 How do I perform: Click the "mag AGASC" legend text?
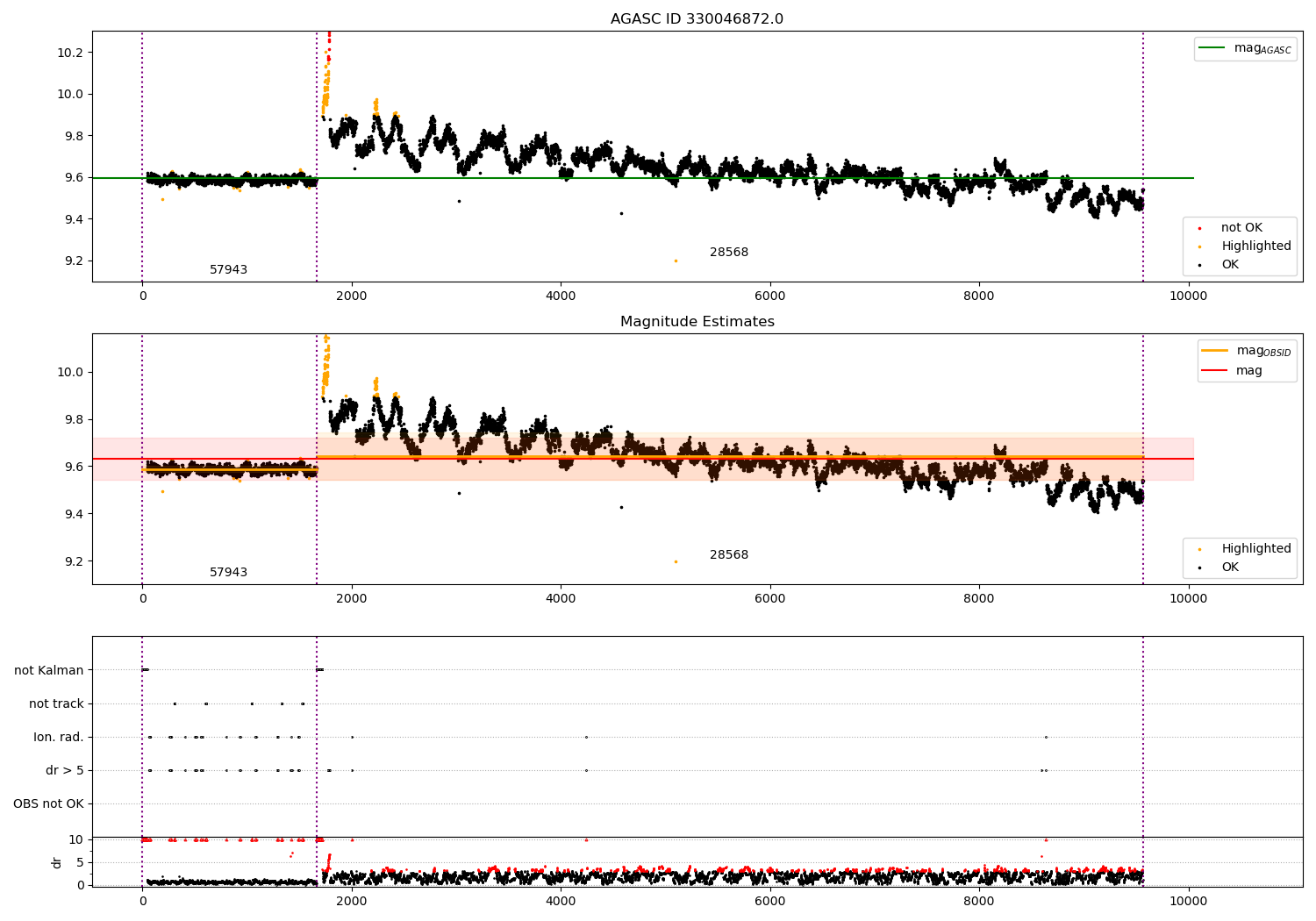click(x=1262, y=49)
